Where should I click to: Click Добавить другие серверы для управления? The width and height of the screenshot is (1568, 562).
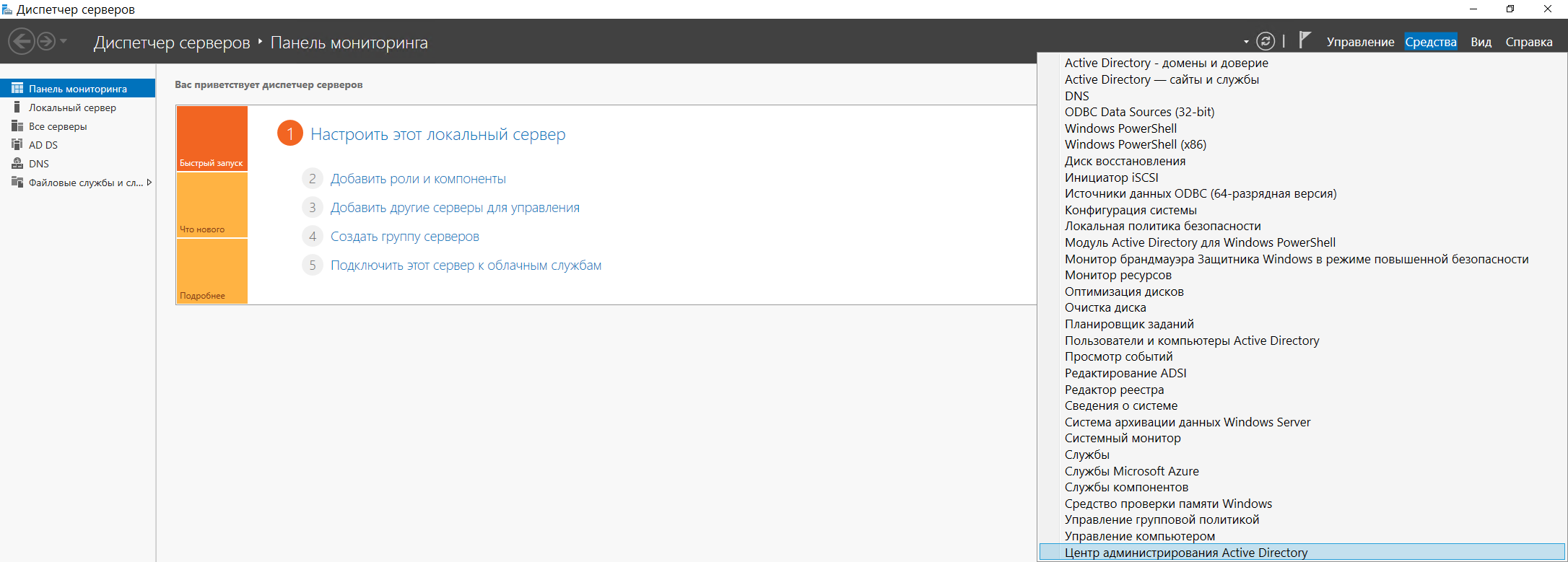[455, 208]
